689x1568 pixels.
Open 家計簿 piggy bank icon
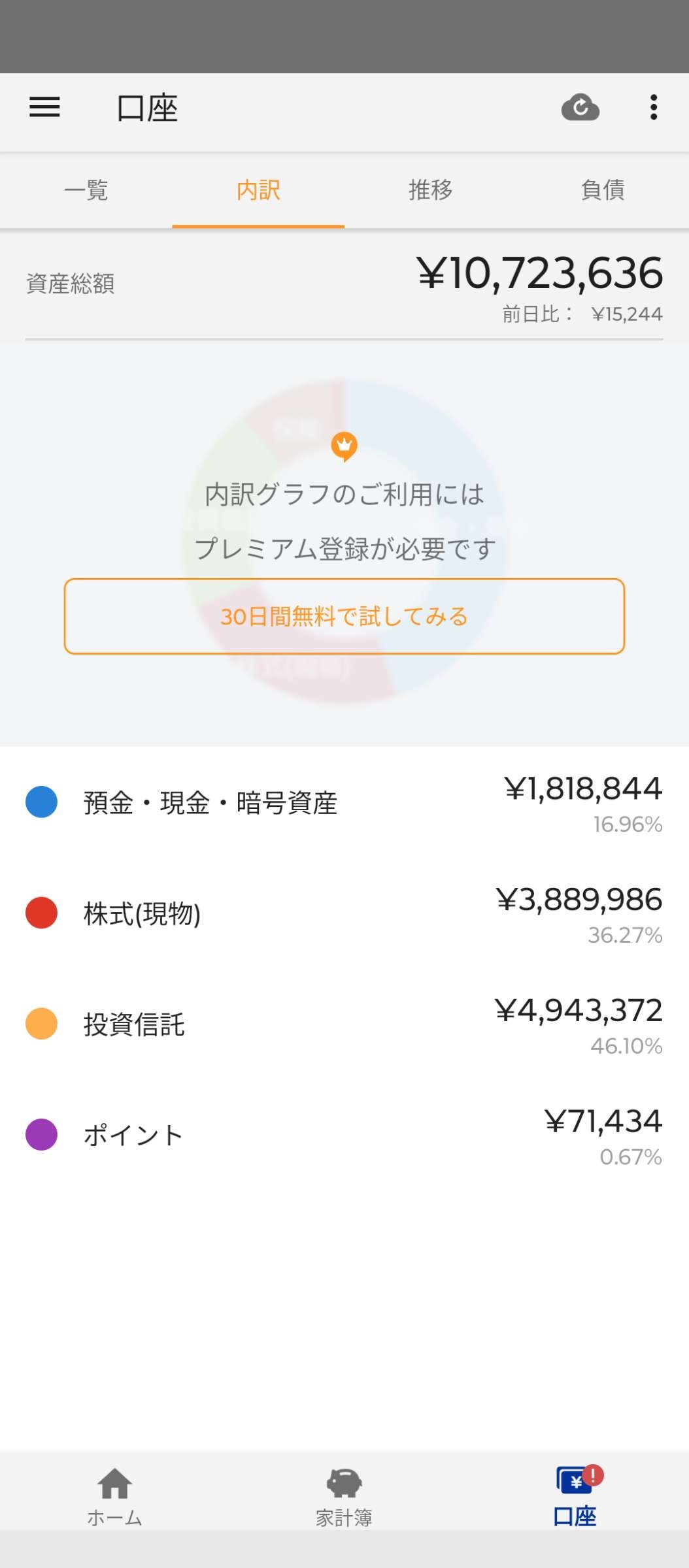344,1484
